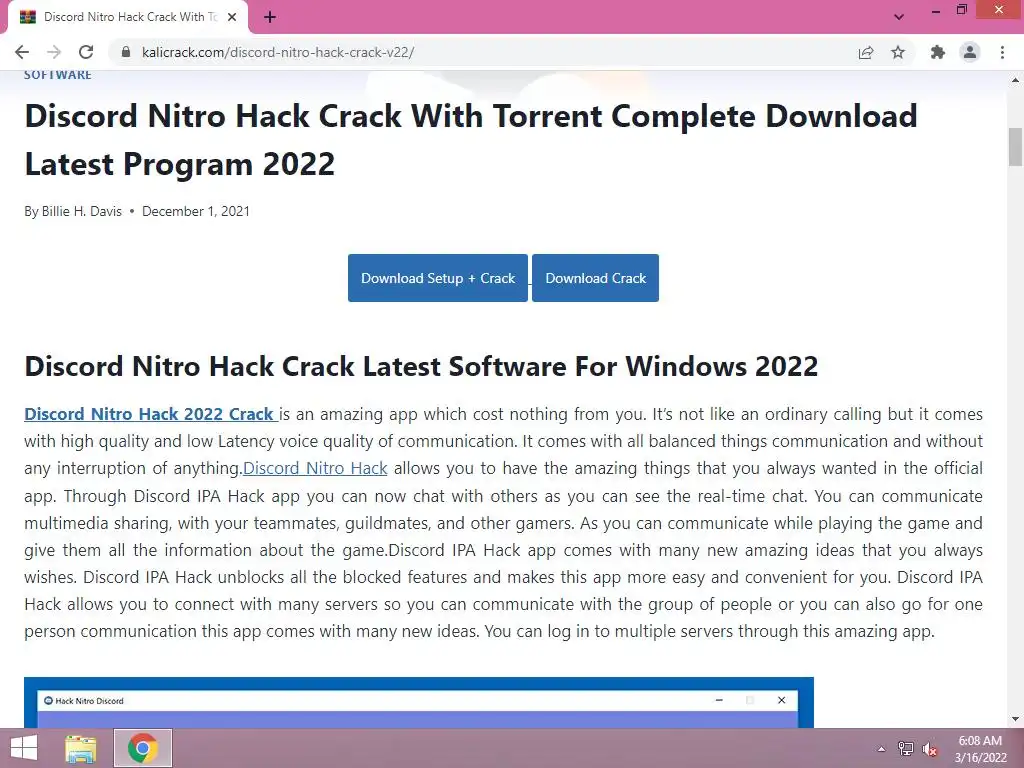
Task: Click the Download Setup + Crack button
Action: point(438,278)
